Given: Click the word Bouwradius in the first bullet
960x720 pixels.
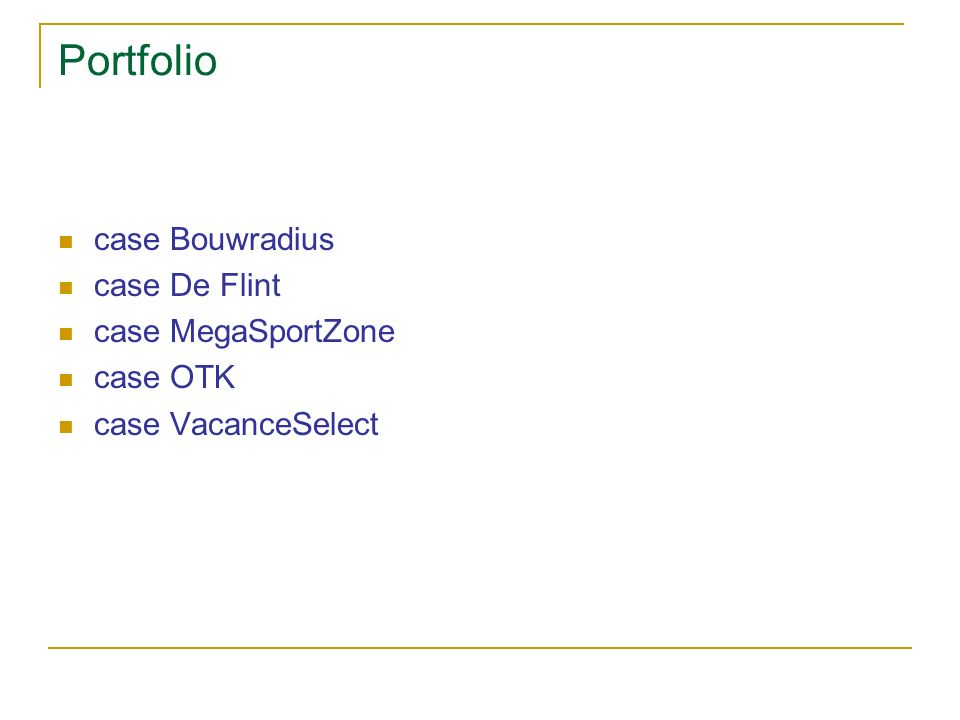Looking at the screenshot, I should coord(252,239).
